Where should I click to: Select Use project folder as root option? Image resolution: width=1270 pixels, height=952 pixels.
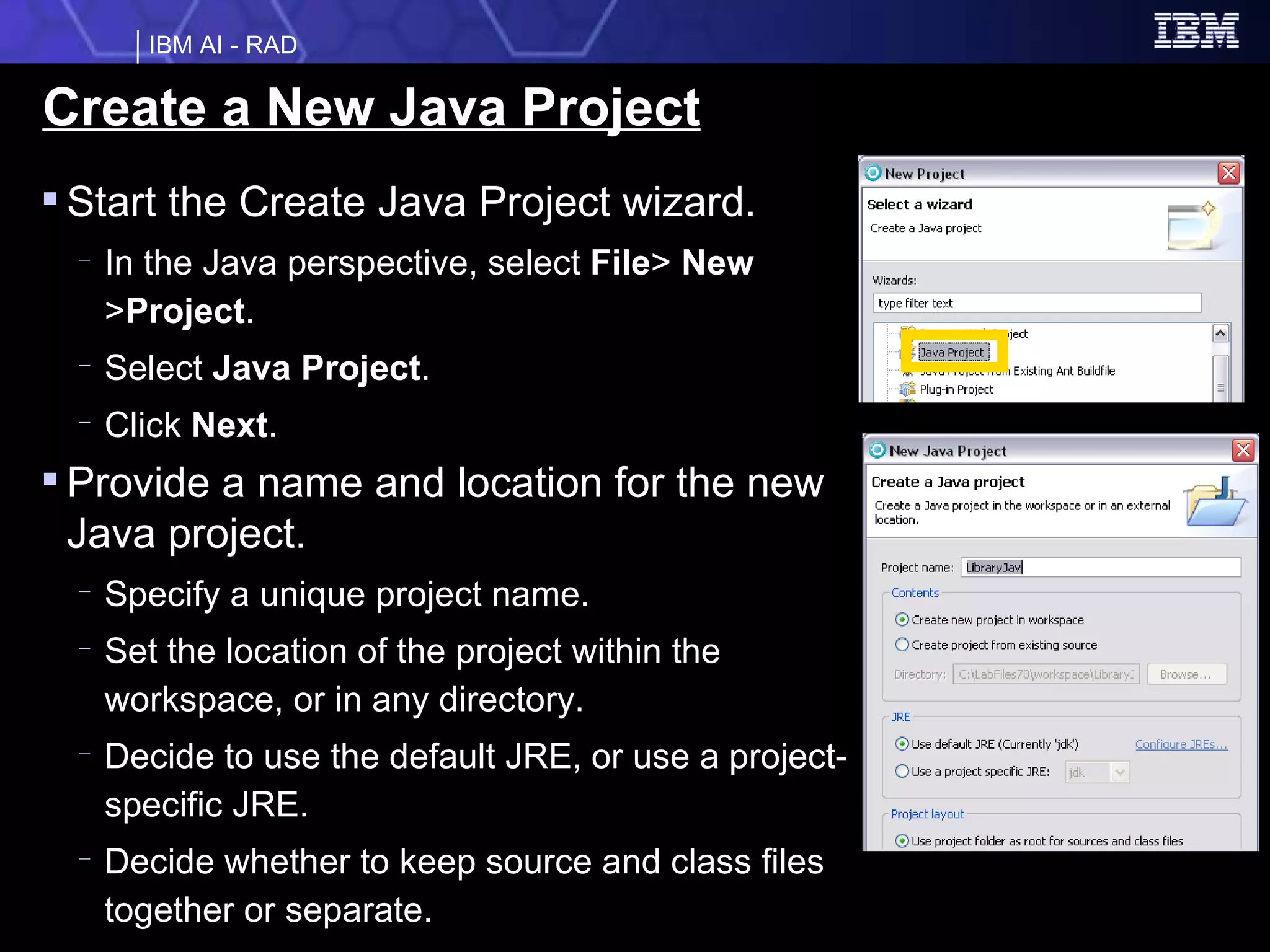pos(1039,841)
